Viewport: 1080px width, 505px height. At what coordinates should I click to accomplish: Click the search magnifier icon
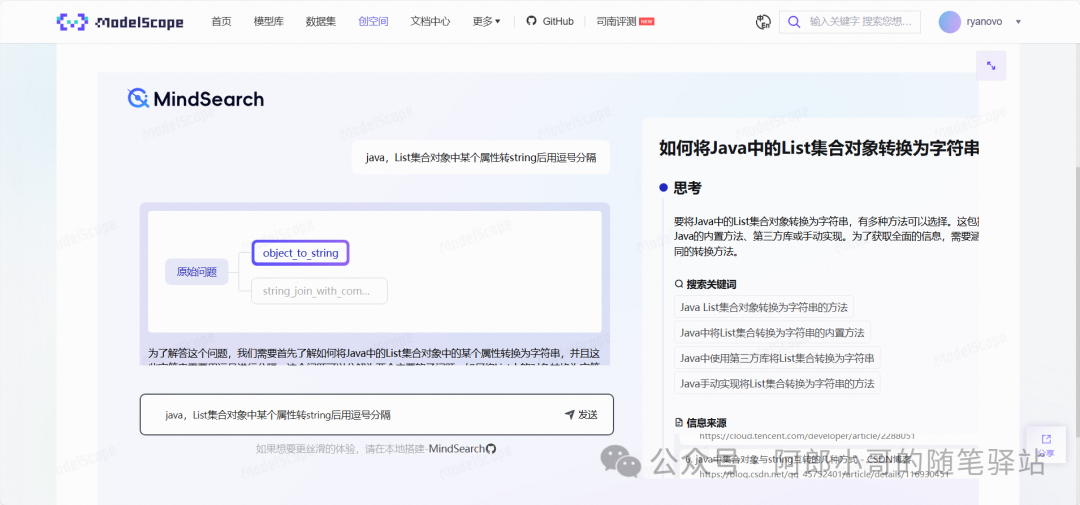794,21
